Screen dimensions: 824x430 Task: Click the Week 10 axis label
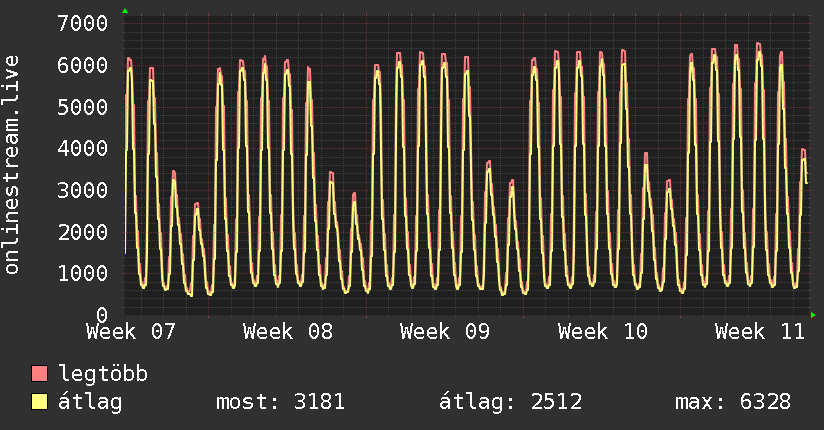602,332
